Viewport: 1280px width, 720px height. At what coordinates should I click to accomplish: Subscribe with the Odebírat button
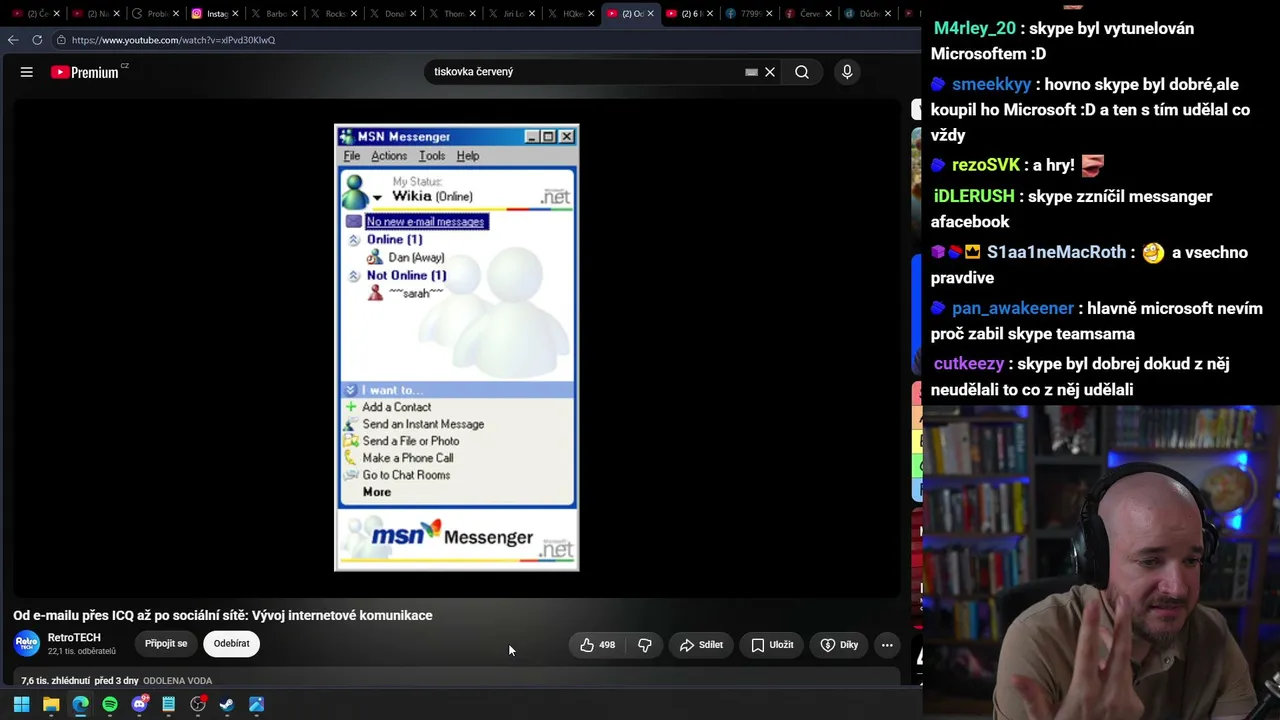tap(231, 644)
